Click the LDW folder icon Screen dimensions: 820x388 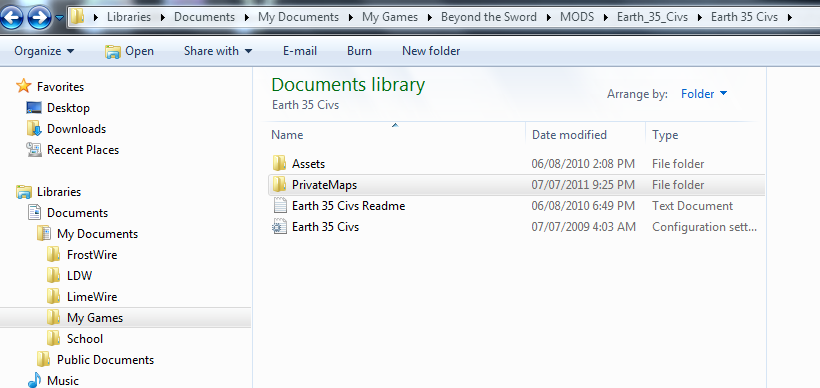53,275
